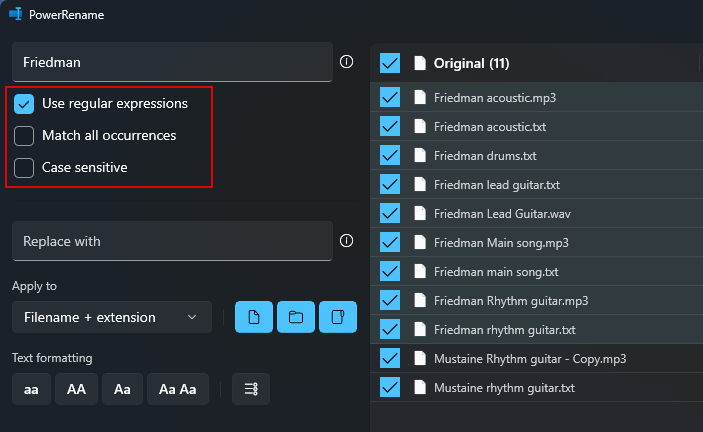
Task: Uncheck Use regular expressions
Action: 24,104
